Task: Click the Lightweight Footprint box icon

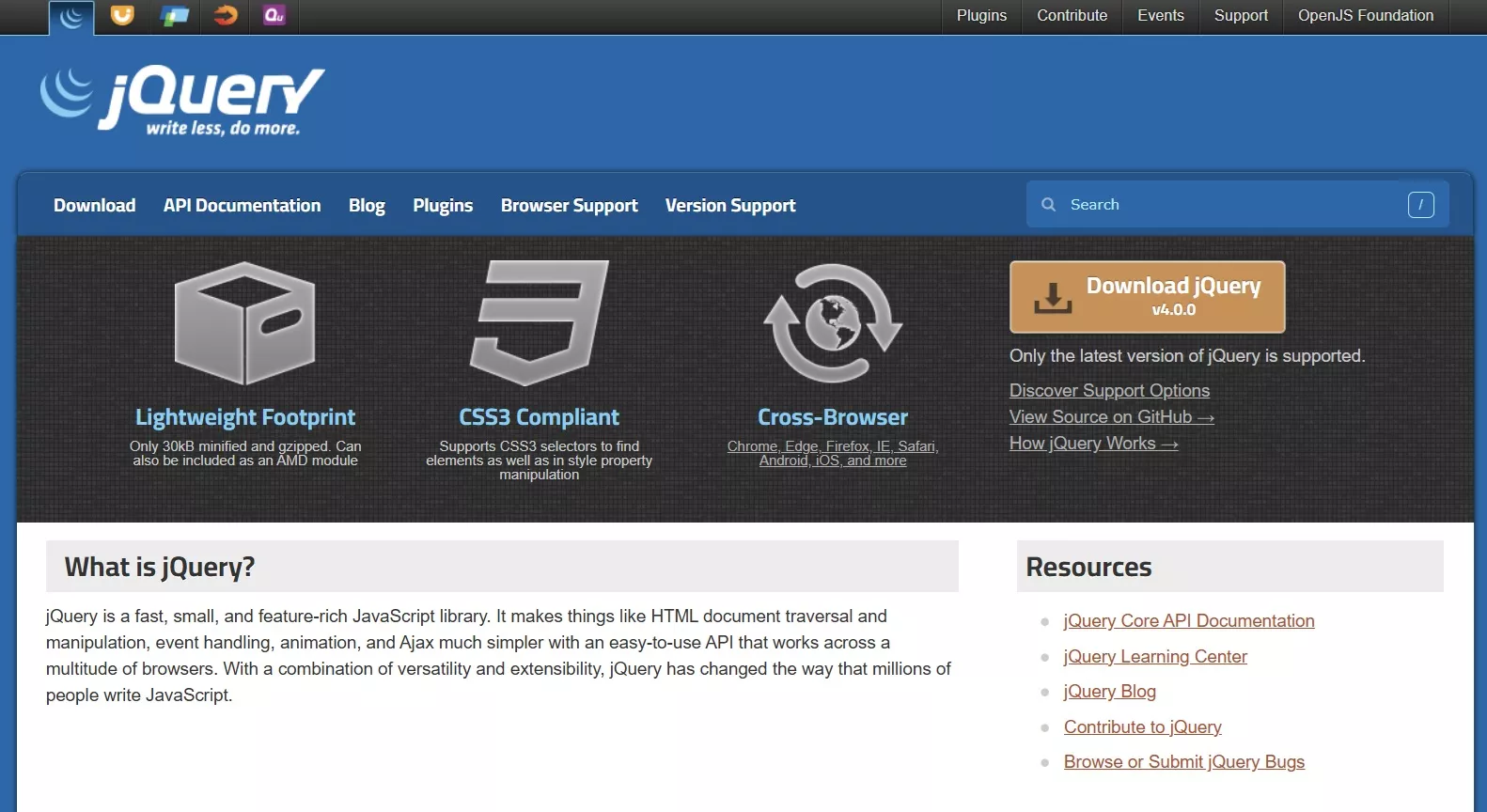Action: click(245, 323)
